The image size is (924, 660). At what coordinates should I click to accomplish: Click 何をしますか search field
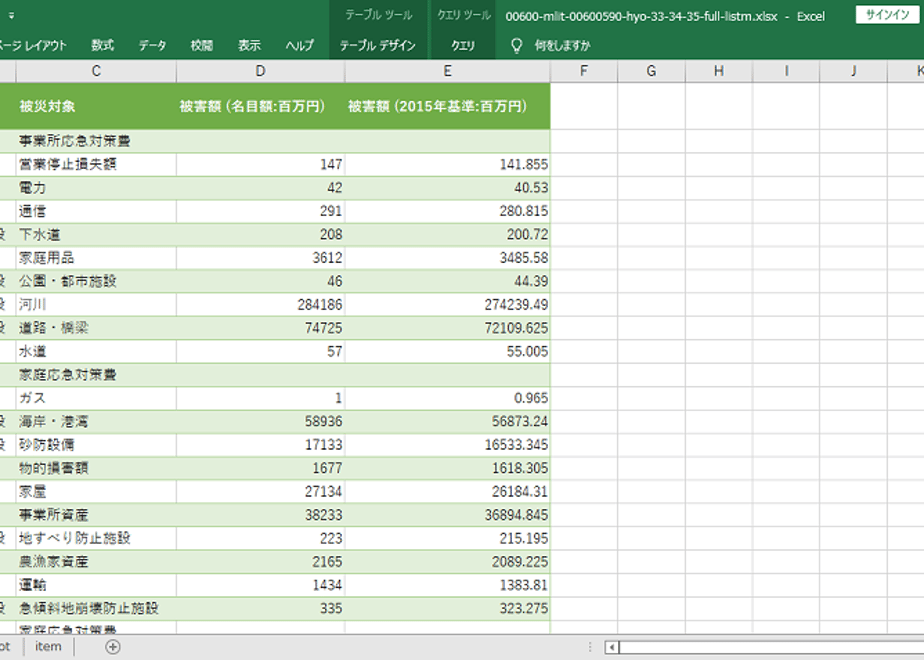(x=562, y=45)
